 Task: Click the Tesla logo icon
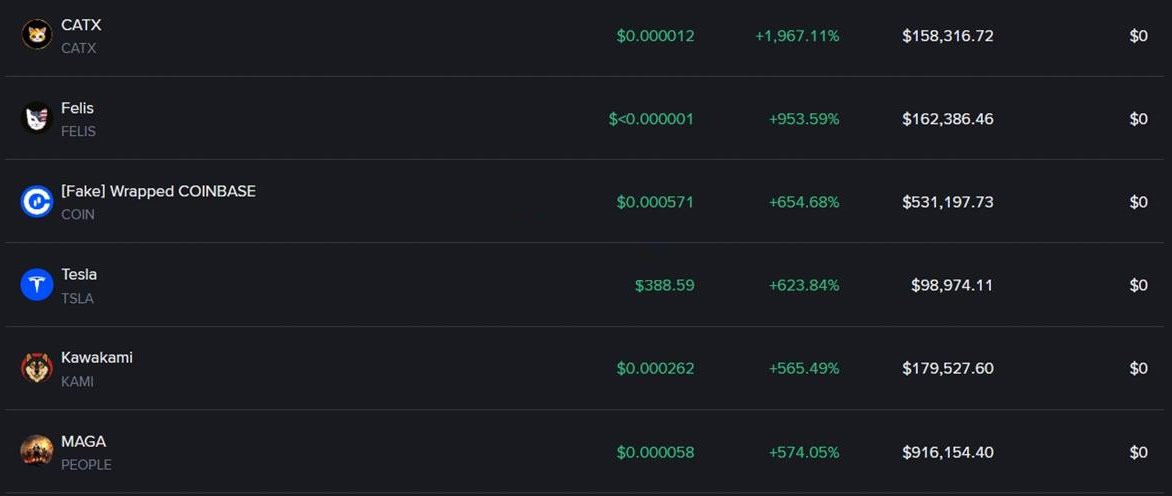pos(37,285)
